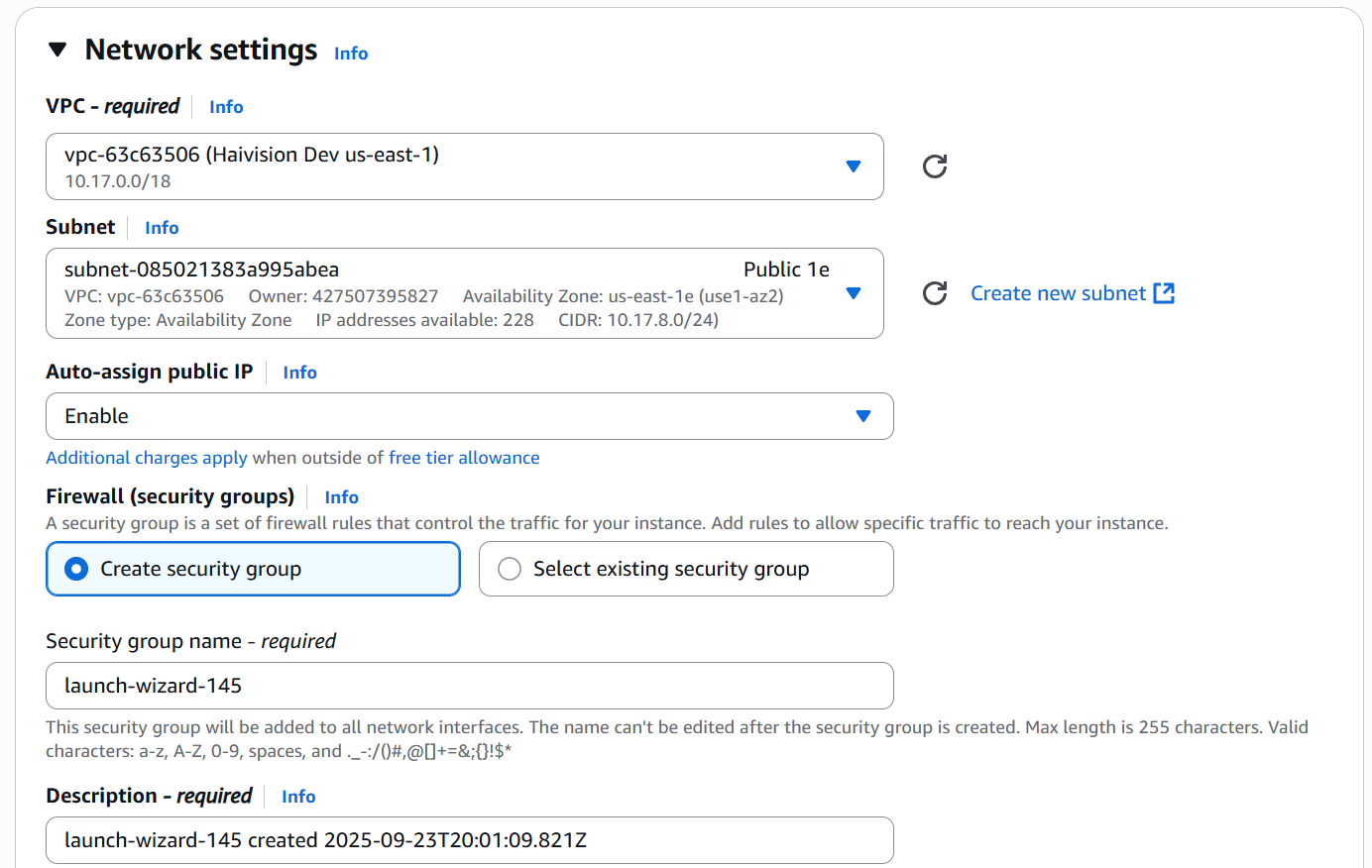Select the Create security group highlighted card
The image size is (1372, 868).
(x=253, y=569)
